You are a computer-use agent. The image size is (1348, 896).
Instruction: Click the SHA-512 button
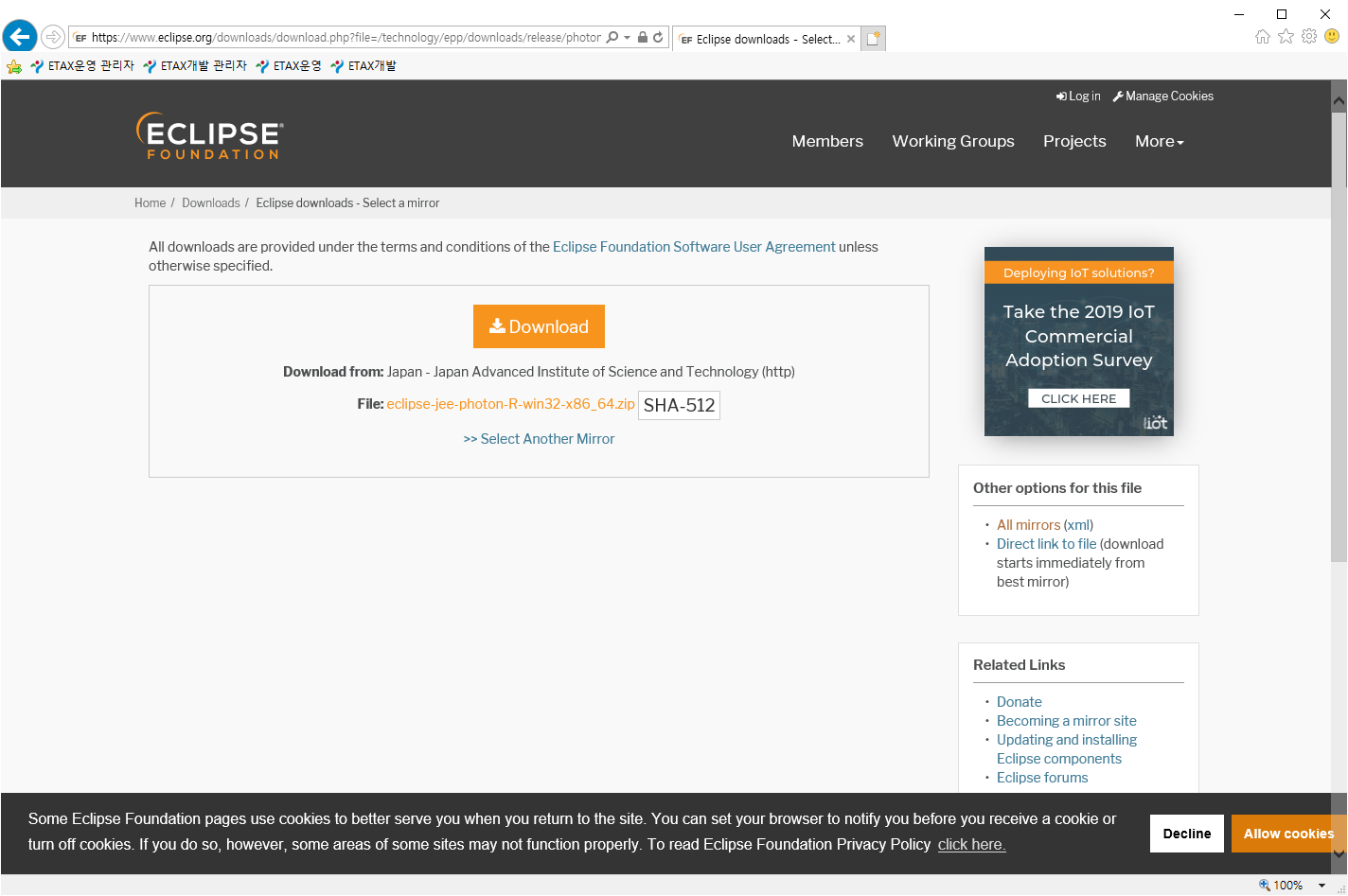tap(679, 405)
